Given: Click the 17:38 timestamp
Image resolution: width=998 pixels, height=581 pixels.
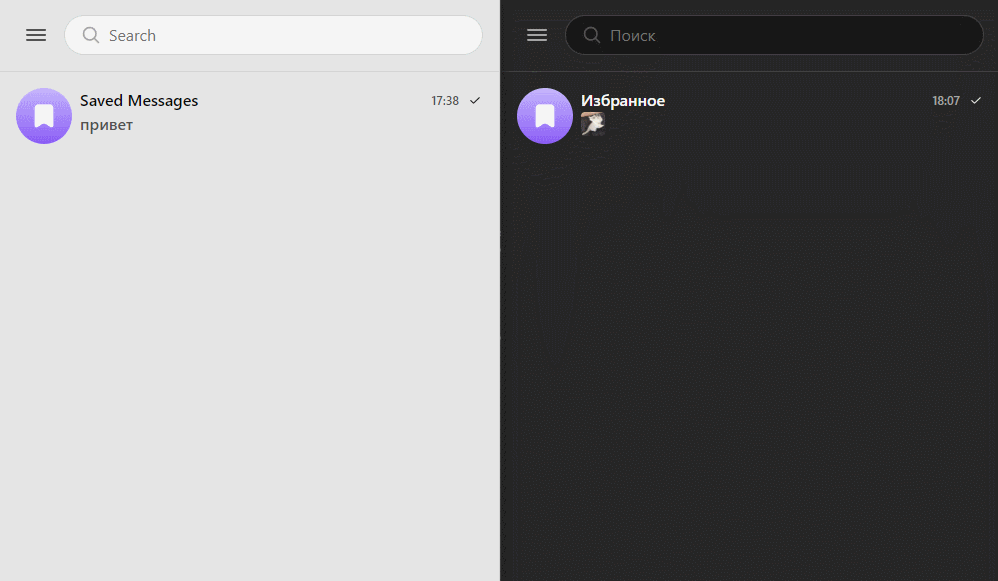Looking at the screenshot, I should [x=445, y=101].
